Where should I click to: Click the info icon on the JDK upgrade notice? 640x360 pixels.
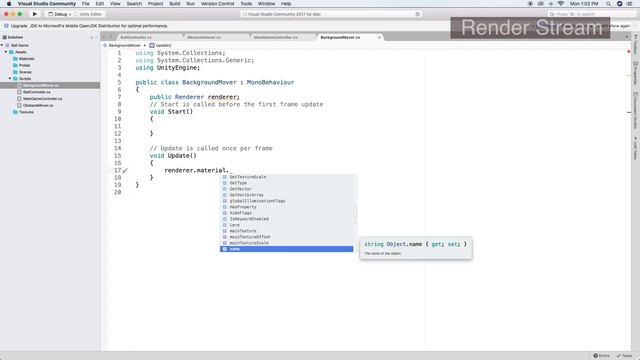[6, 26]
